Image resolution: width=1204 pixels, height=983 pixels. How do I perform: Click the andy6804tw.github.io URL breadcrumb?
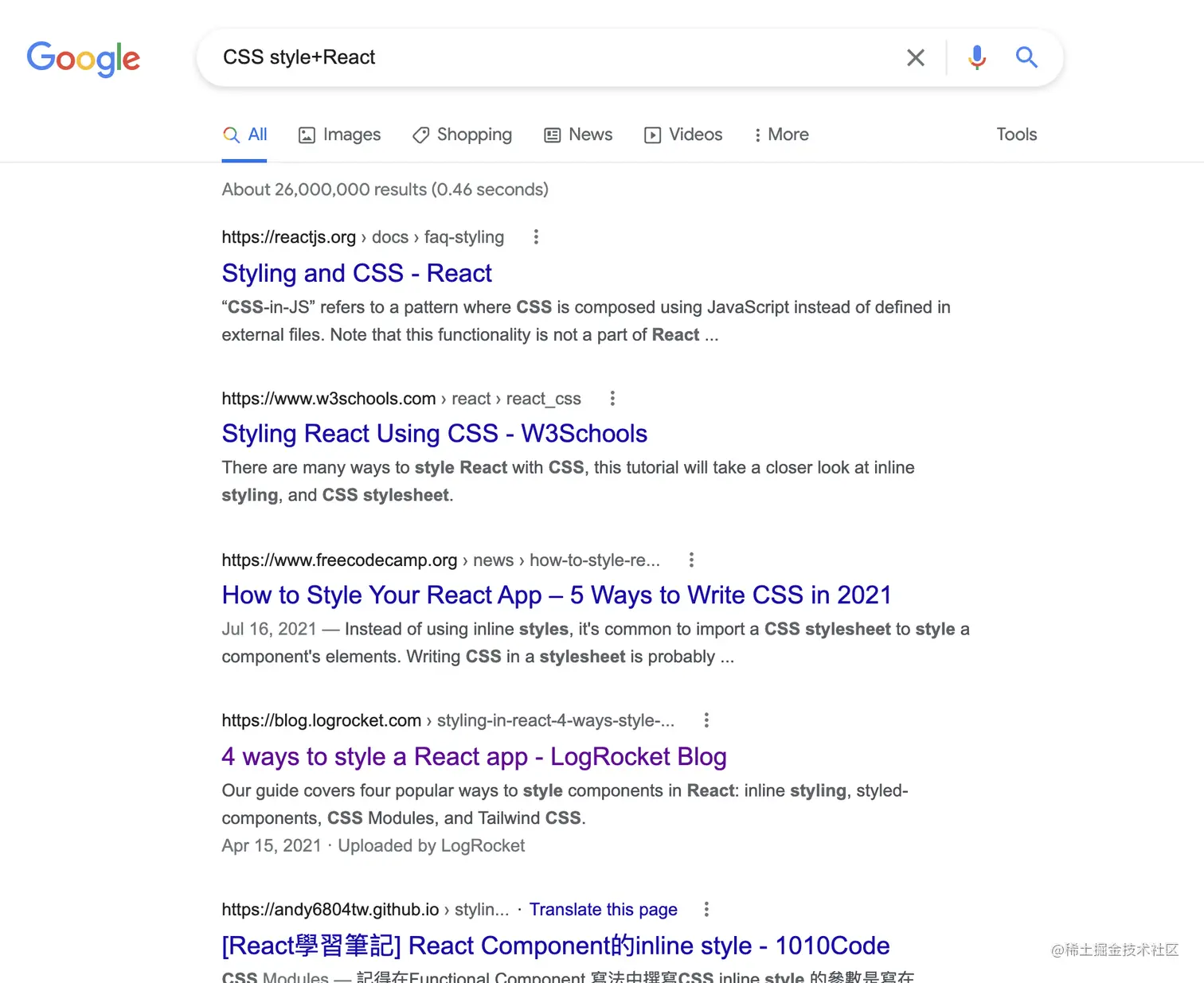365,909
